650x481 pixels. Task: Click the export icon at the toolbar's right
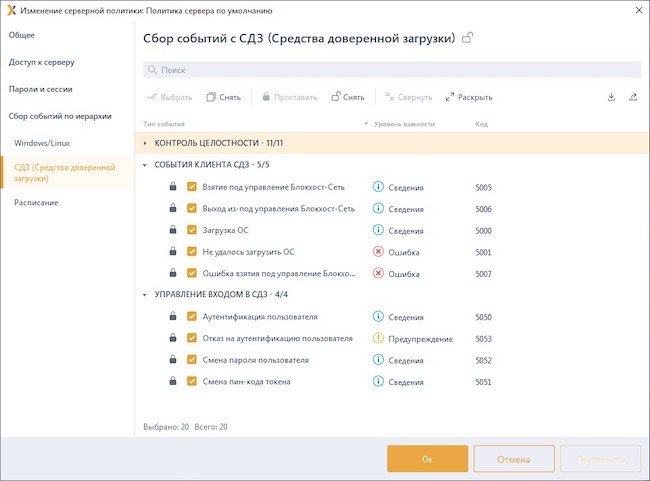632,97
